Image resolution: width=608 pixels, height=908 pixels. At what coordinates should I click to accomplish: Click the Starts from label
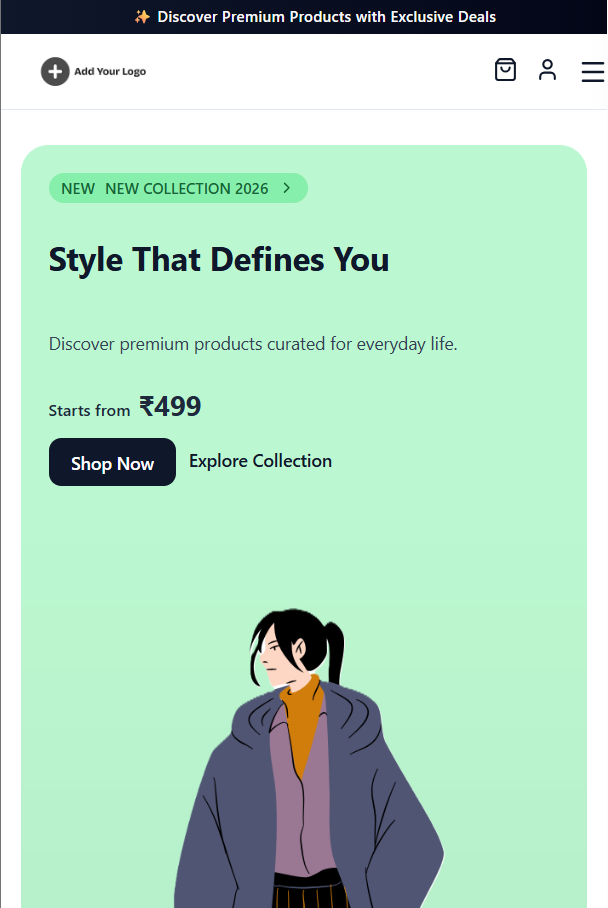point(89,411)
